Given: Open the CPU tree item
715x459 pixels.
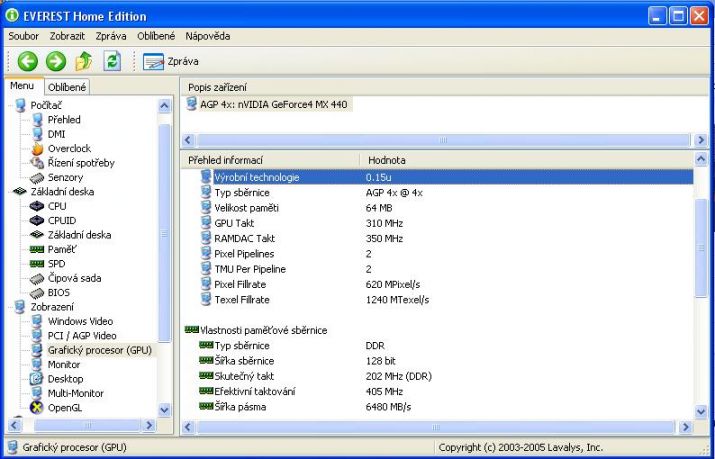Looking at the screenshot, I should [x=57, y=206].
